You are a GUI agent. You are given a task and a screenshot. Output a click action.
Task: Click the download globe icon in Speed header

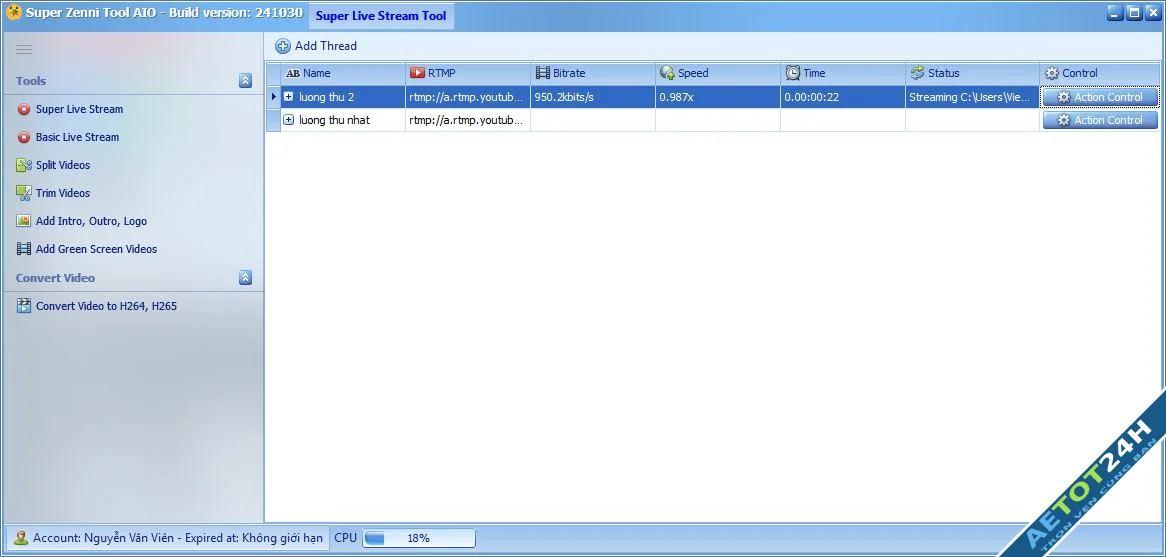667,73
